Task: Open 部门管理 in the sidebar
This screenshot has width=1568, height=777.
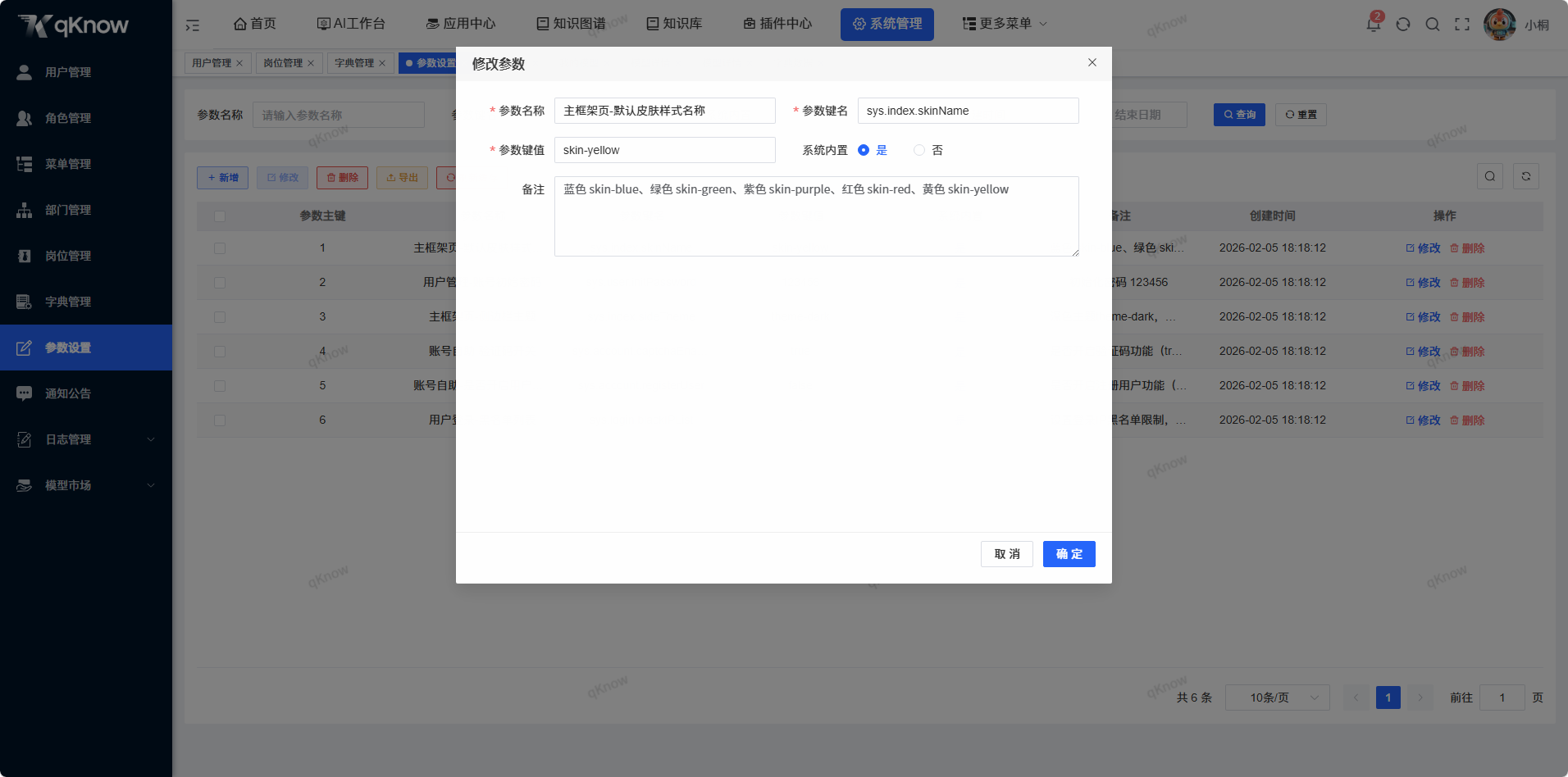Action: [86, 210]
